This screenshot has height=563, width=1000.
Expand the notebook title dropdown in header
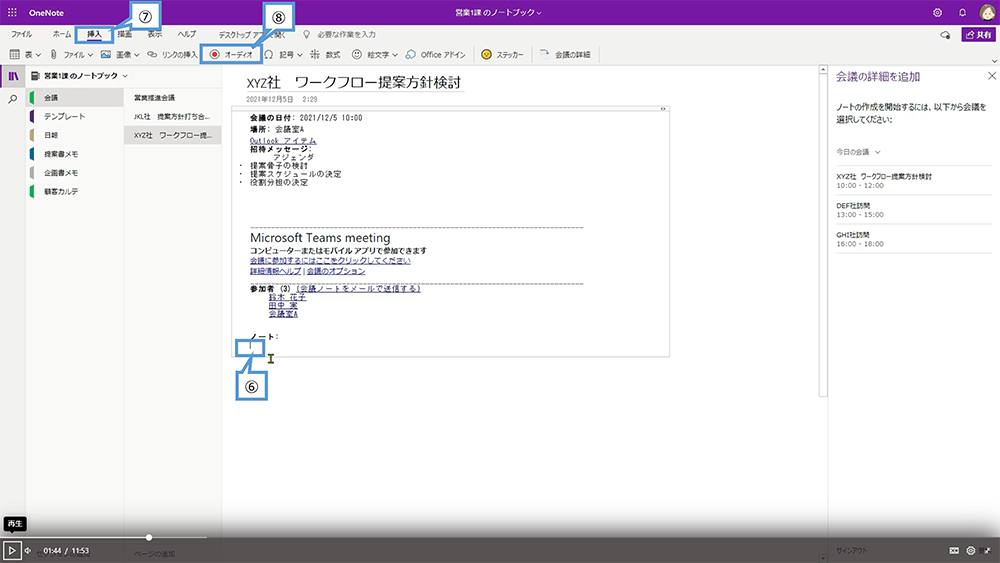click(540, 13)
